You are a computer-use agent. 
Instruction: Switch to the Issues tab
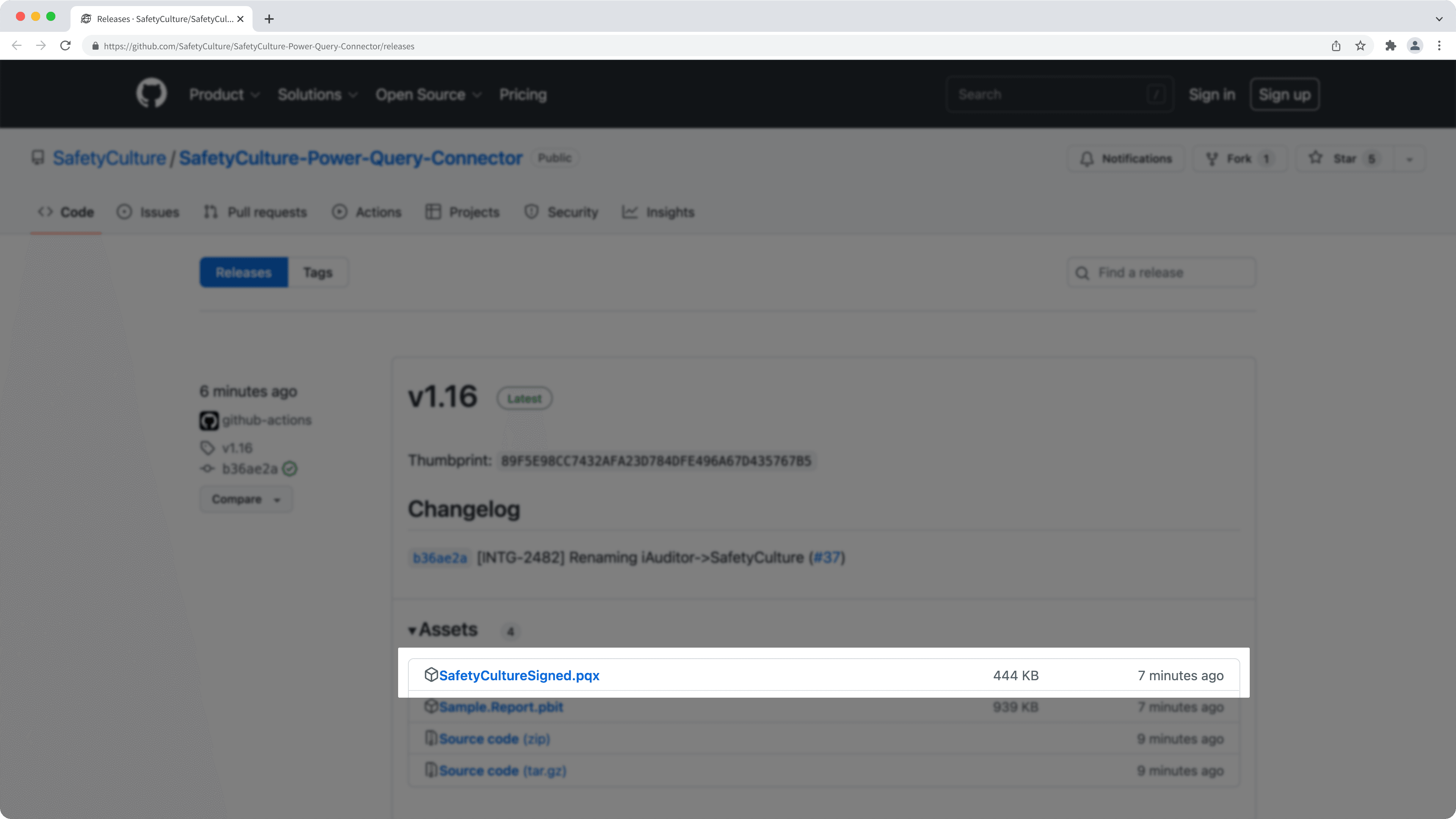click(147, 212)
